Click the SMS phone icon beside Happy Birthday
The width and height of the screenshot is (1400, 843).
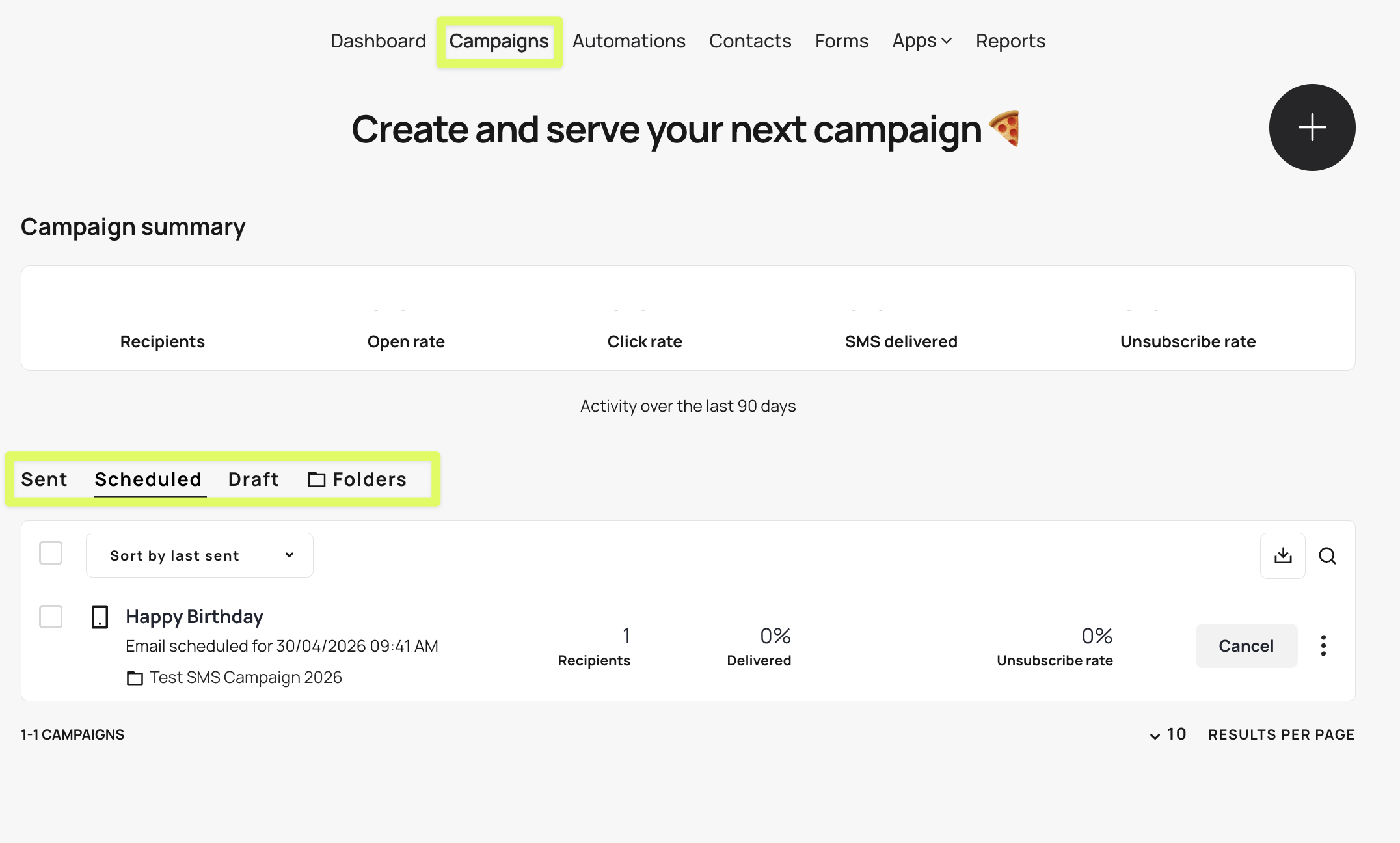100,617
